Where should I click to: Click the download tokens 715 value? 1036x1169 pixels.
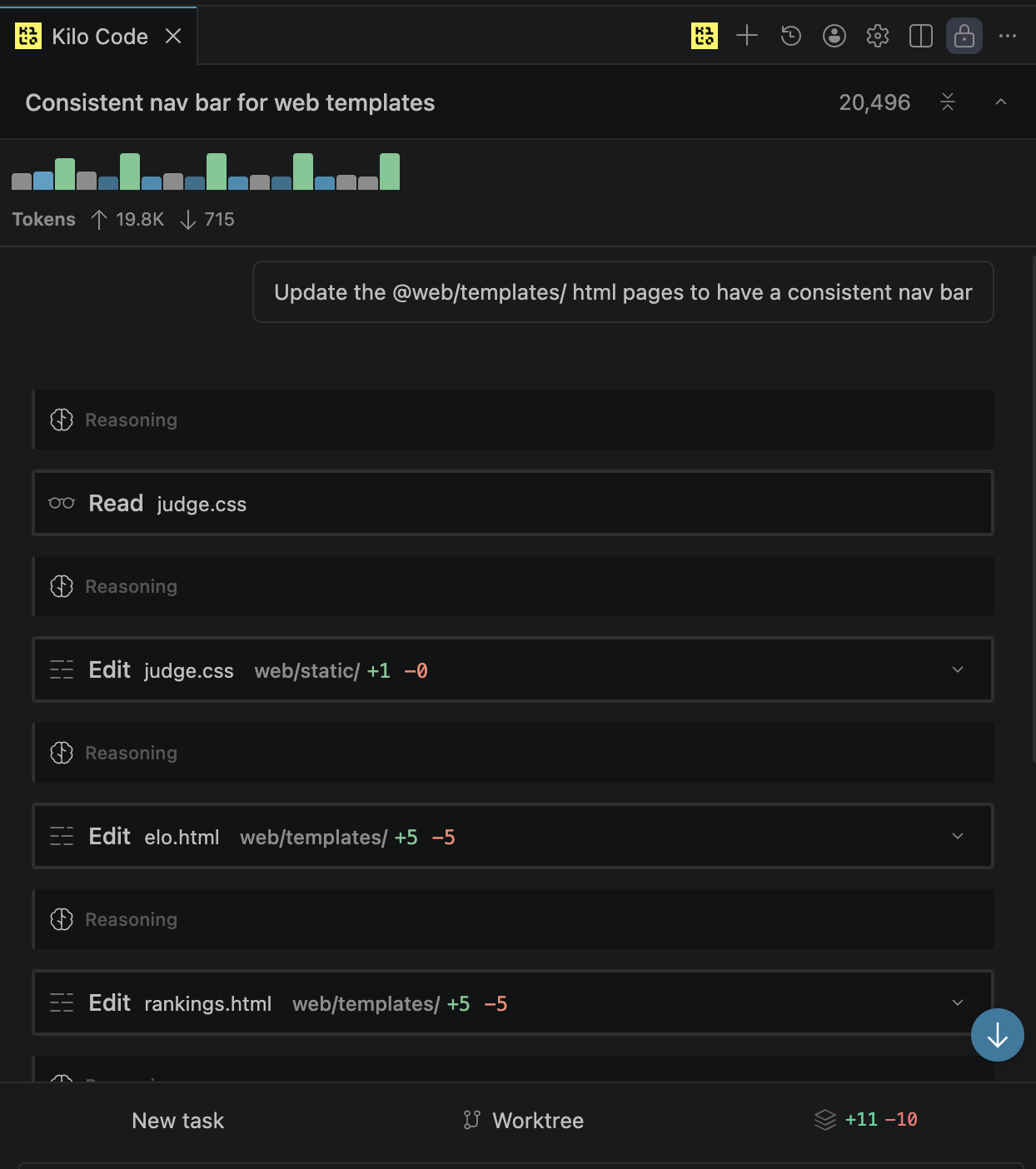220,219
